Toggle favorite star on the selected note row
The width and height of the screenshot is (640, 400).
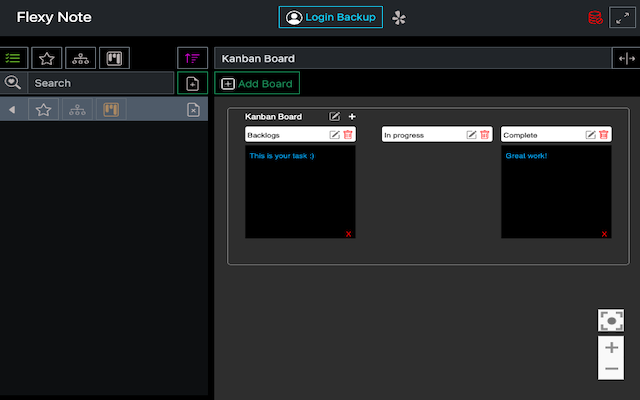(x=43, y=109)
